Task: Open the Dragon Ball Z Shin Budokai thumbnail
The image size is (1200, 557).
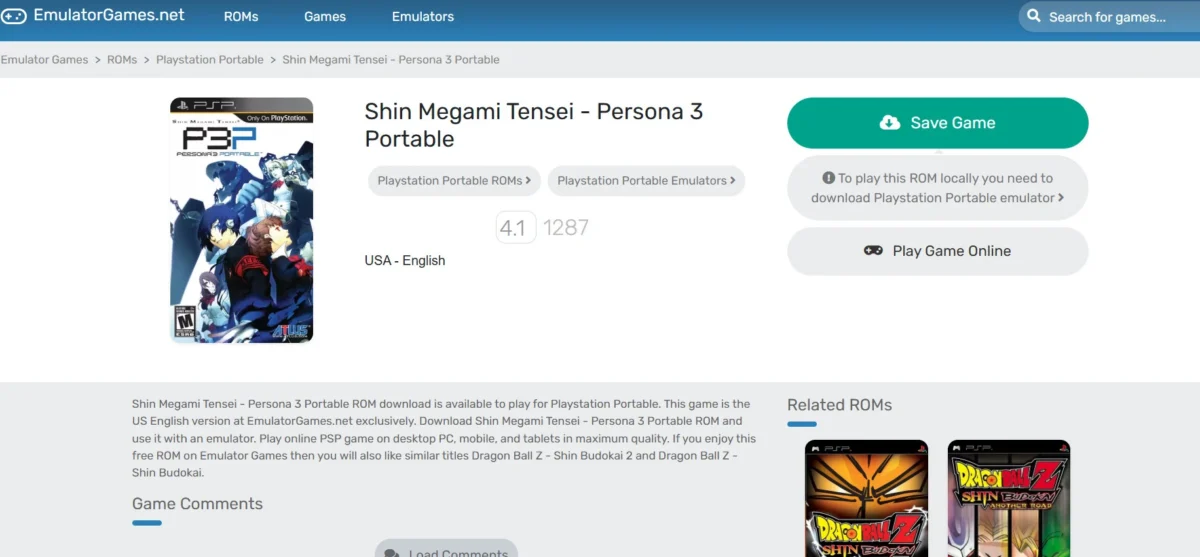Action: click(866, 498)
